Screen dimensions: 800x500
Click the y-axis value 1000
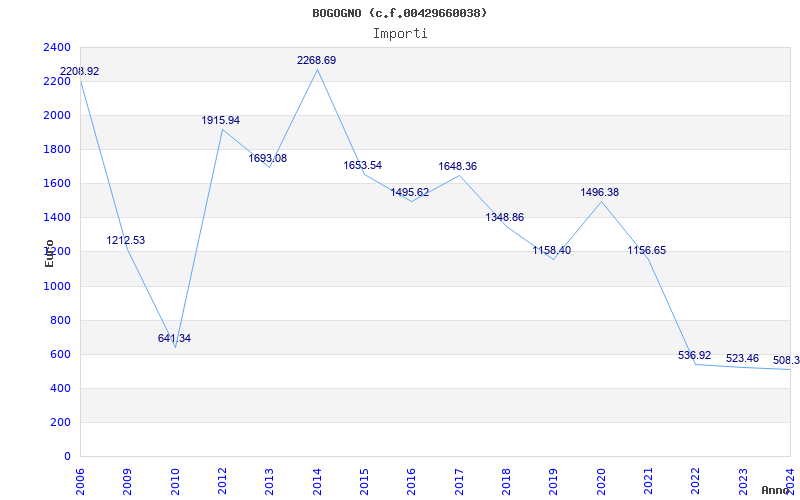(57, 286)
